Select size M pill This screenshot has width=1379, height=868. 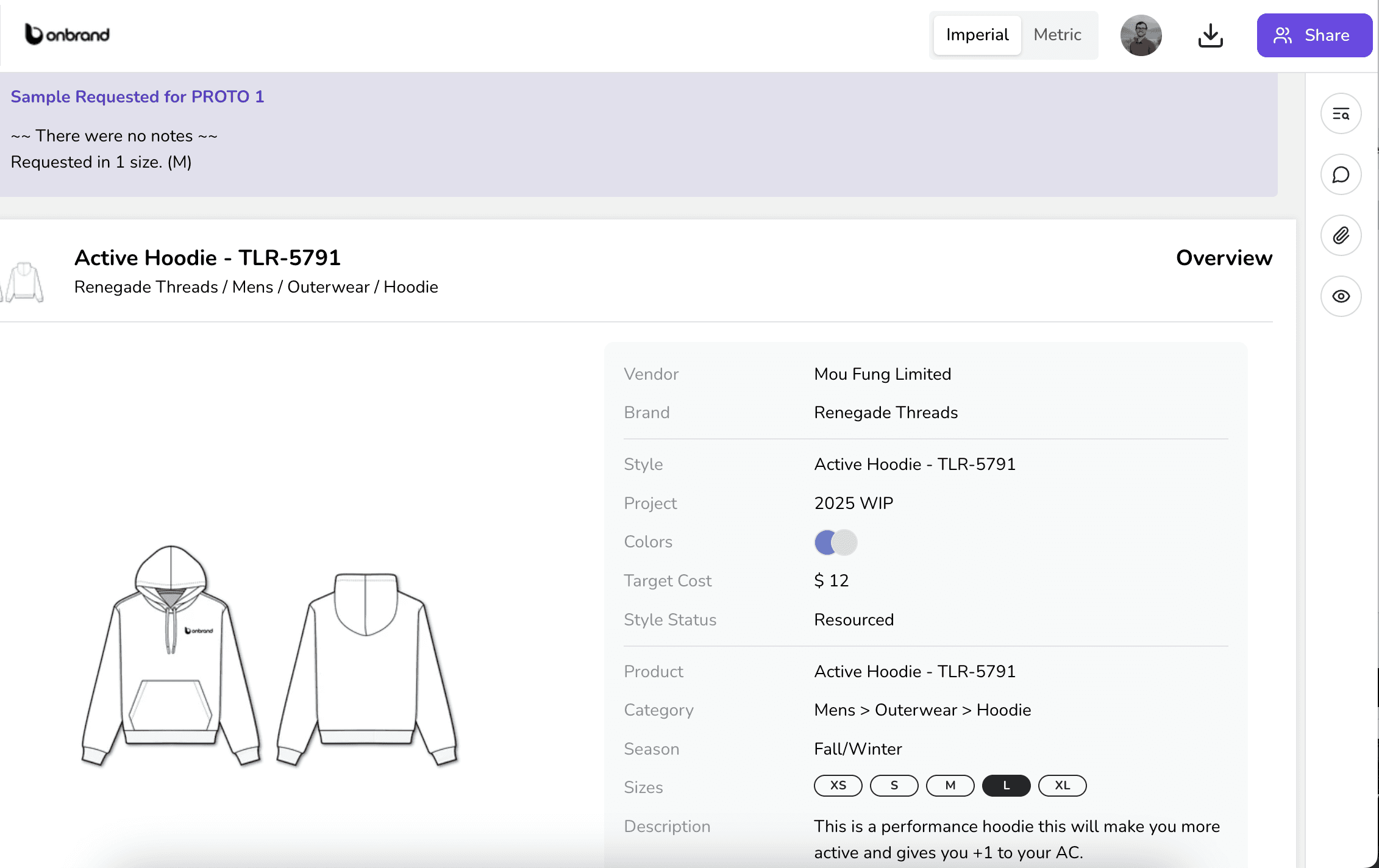pos(950,785)
